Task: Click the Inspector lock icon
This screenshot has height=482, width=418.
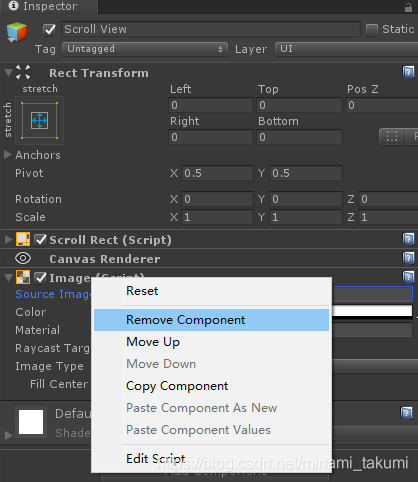Action: (x=408, y=7)
